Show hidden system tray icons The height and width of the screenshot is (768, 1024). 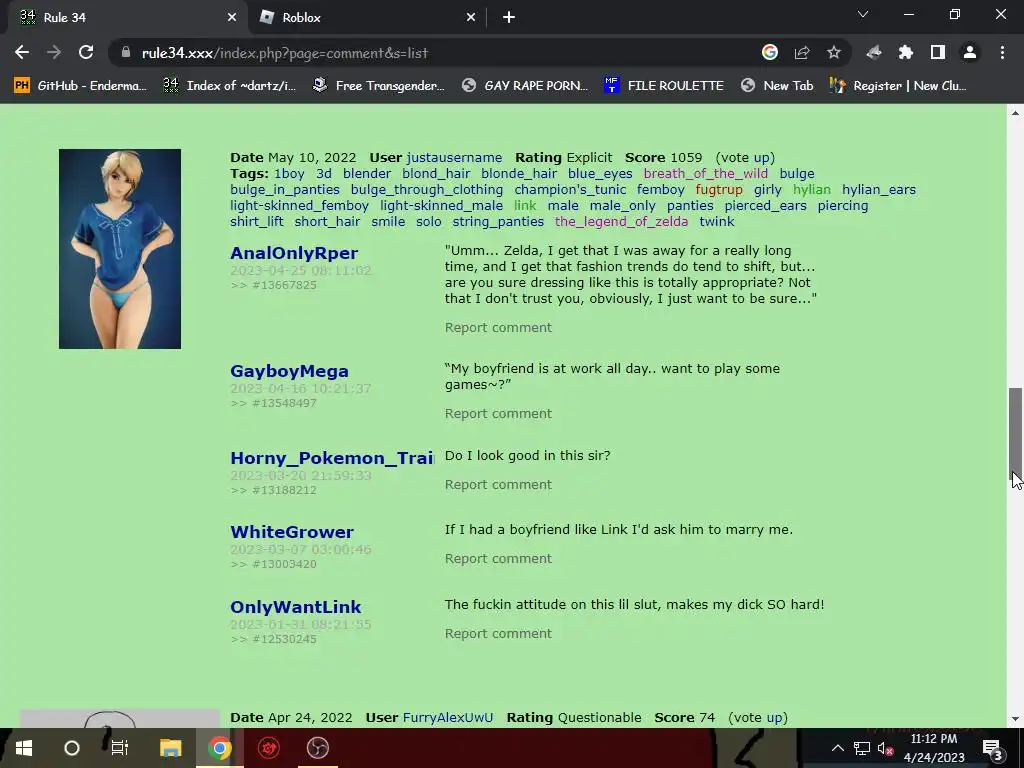coord(837,748)
